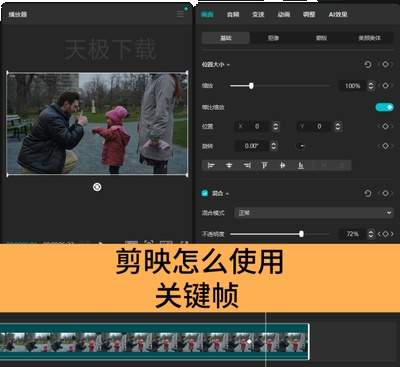Switch to the 画面 tab
This screenshot has height=367, width=400.
pyautogui.click(x=207, y=14)
